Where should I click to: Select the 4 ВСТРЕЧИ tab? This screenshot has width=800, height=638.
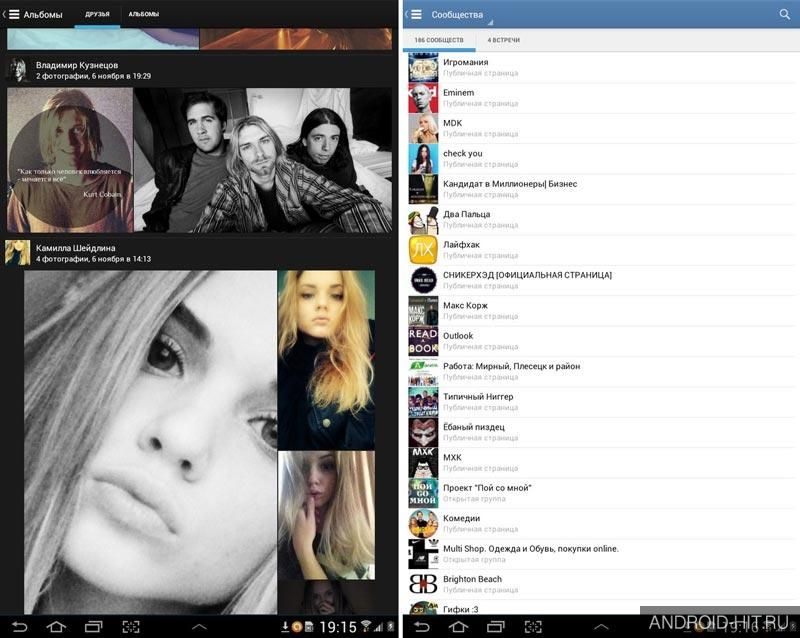pos(504,40)
